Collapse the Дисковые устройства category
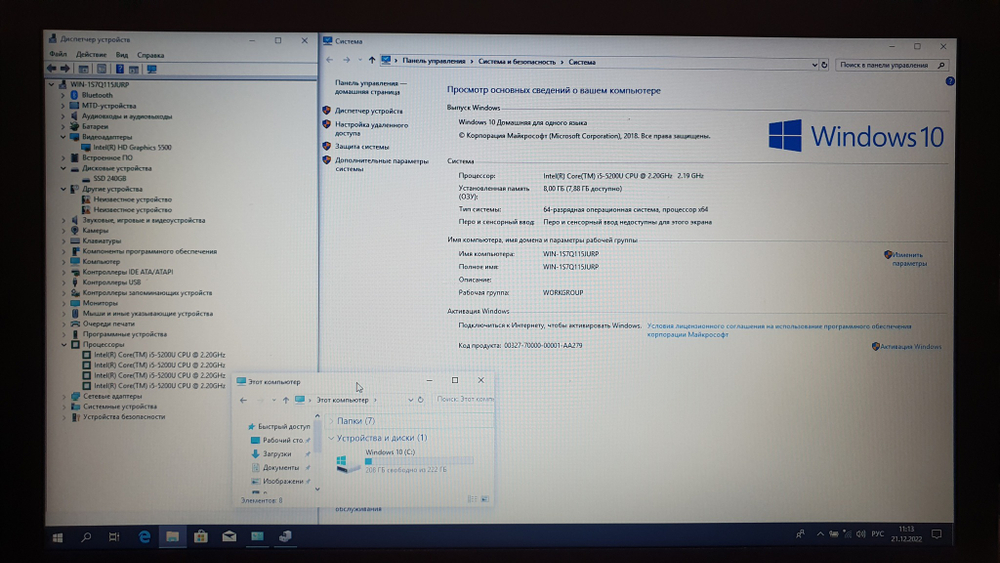 [63, 168]
